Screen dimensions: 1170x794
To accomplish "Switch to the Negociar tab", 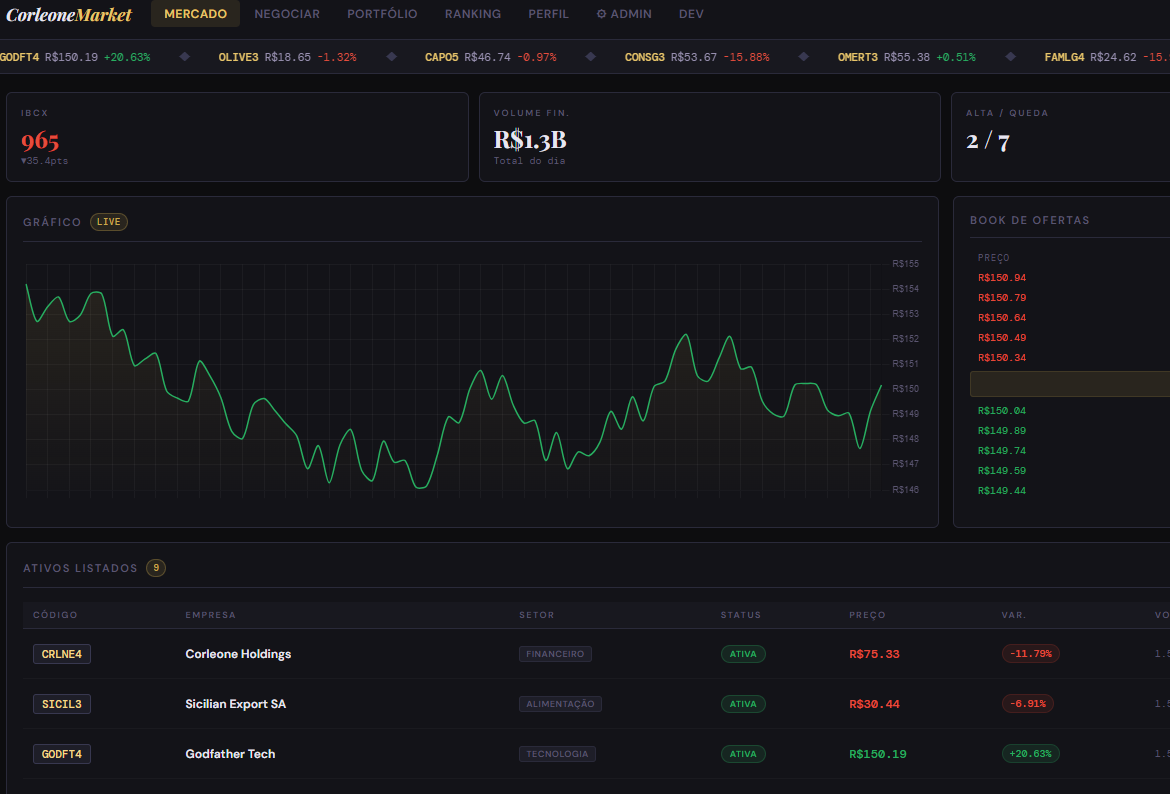I will [x=287, y=13].
